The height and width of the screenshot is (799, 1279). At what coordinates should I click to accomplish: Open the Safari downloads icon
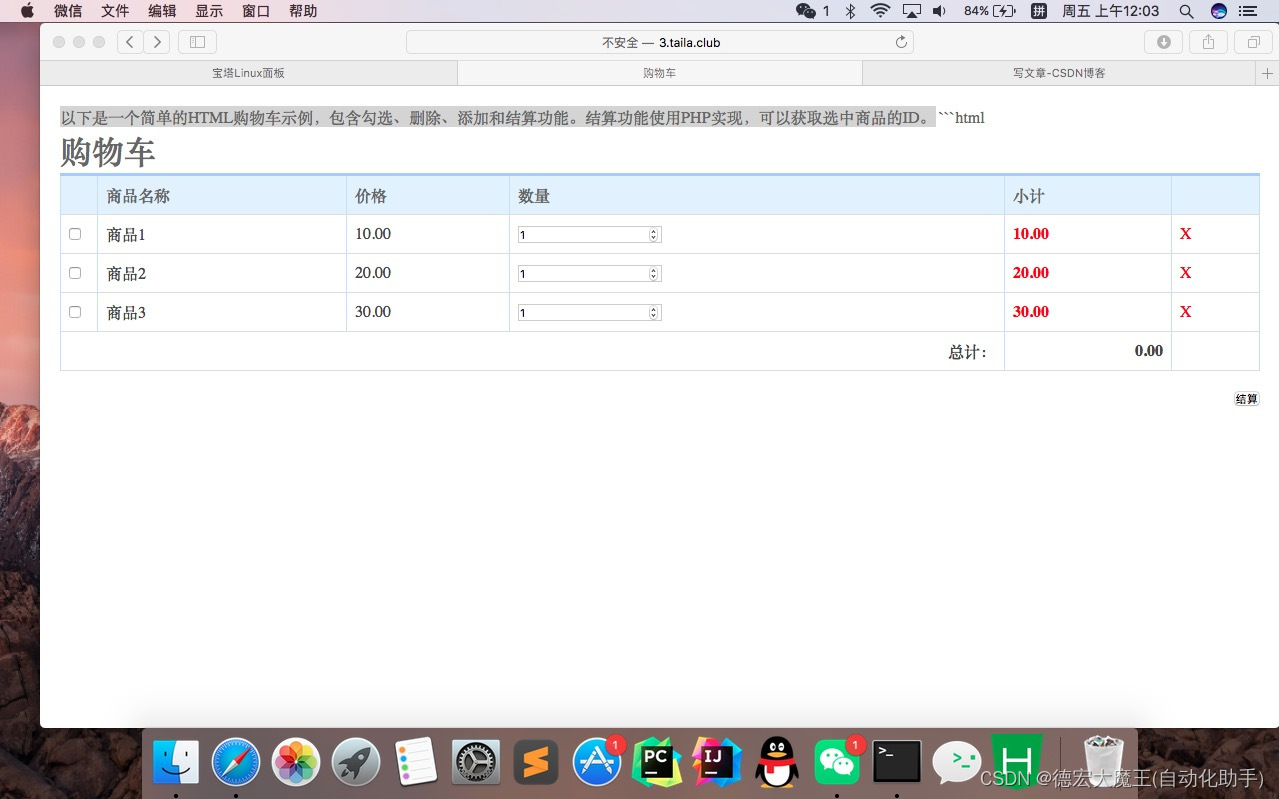(x=1163, y=42)
